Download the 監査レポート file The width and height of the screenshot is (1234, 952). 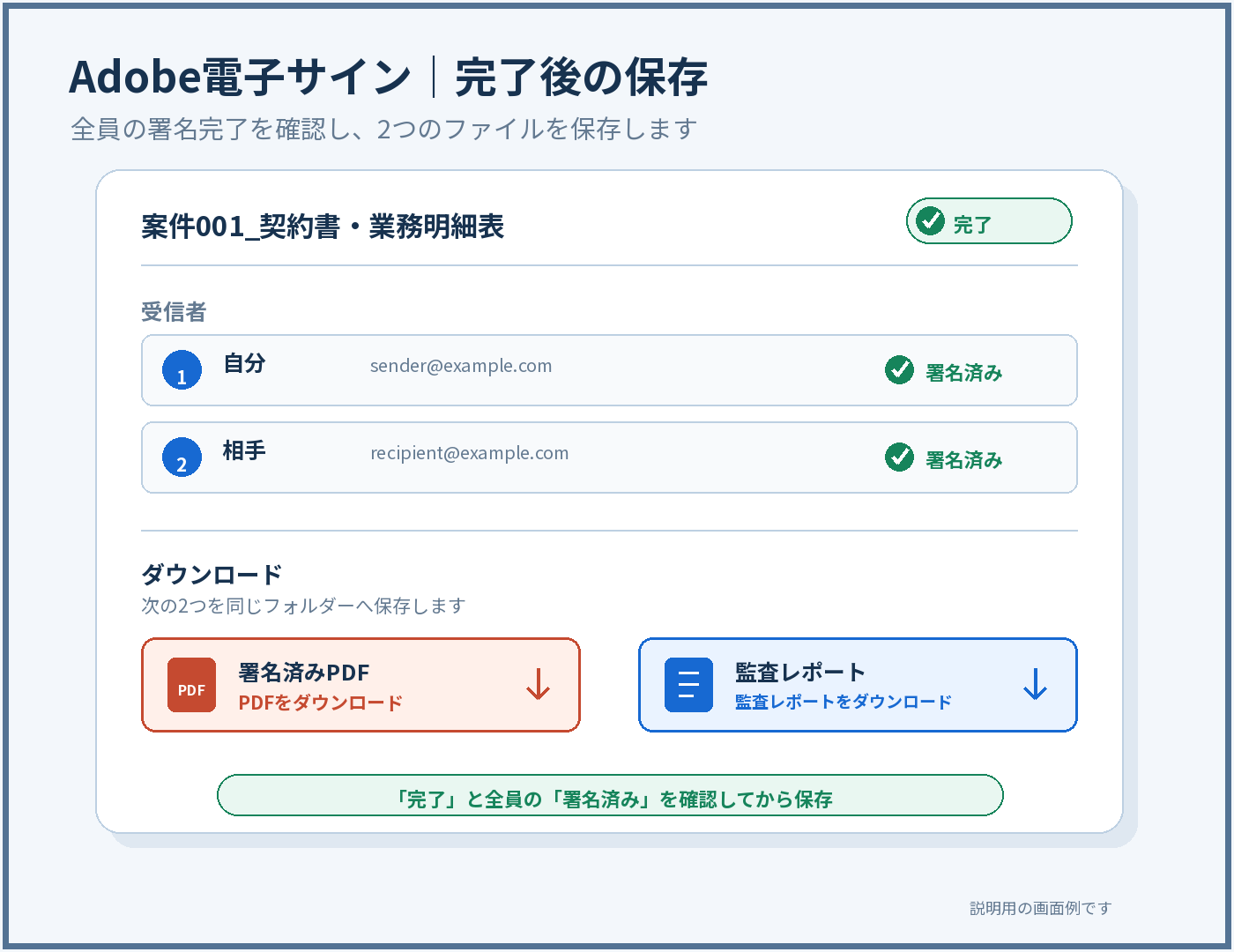click(x=858, y=685)
